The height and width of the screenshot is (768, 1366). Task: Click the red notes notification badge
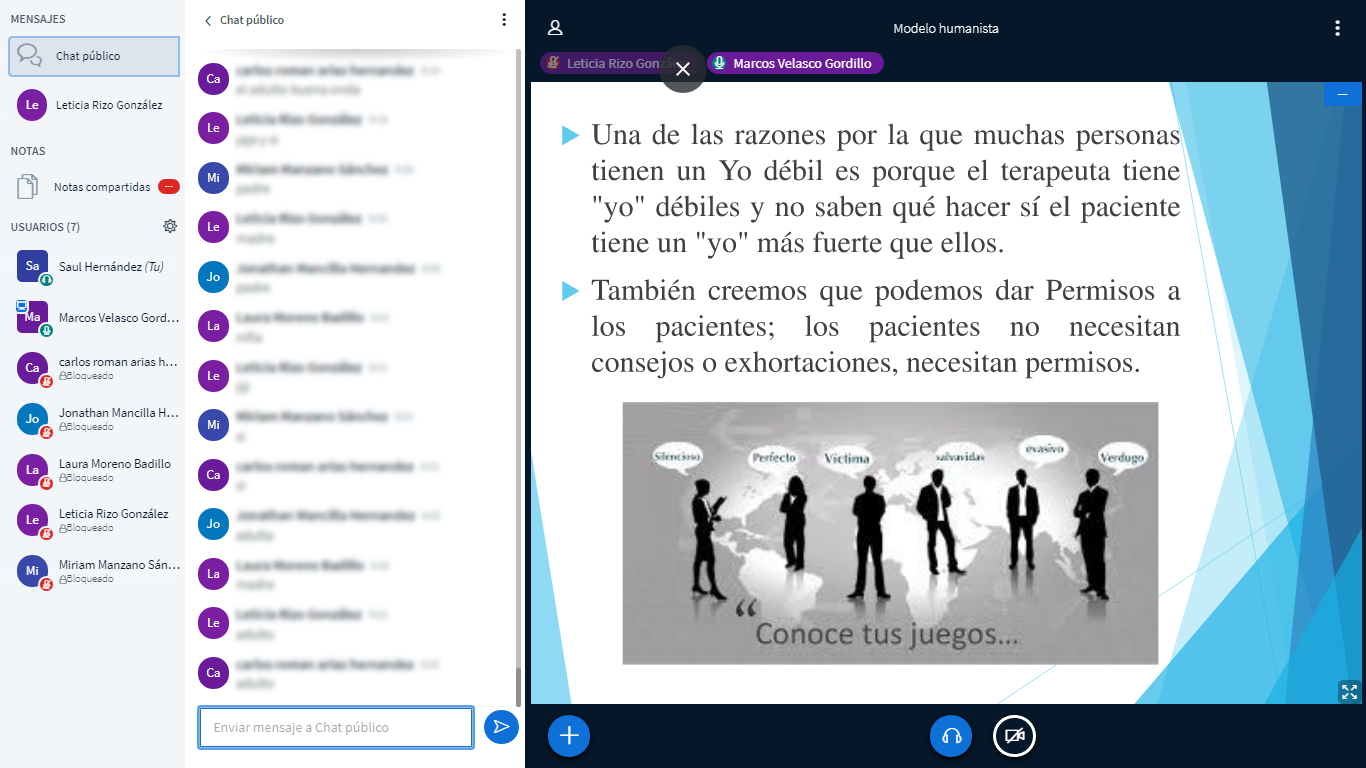[x=169, y=187]
